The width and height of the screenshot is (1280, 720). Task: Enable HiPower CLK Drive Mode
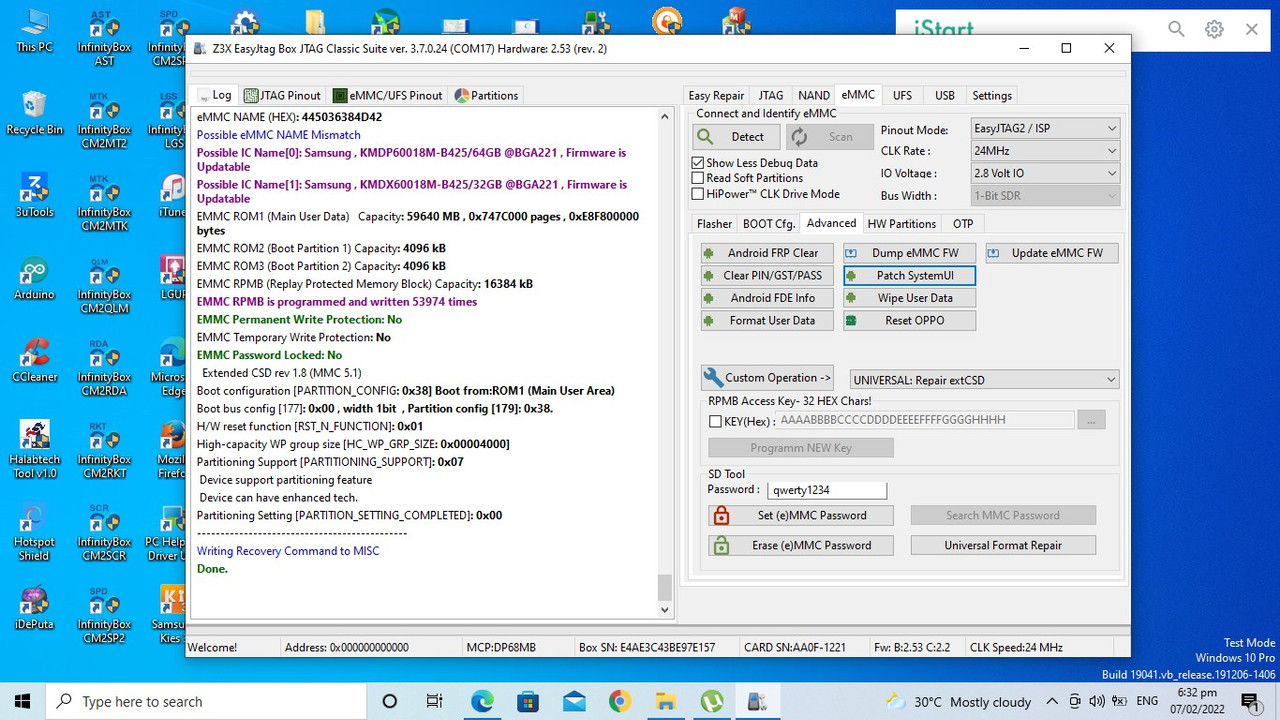tap(697, 192)
